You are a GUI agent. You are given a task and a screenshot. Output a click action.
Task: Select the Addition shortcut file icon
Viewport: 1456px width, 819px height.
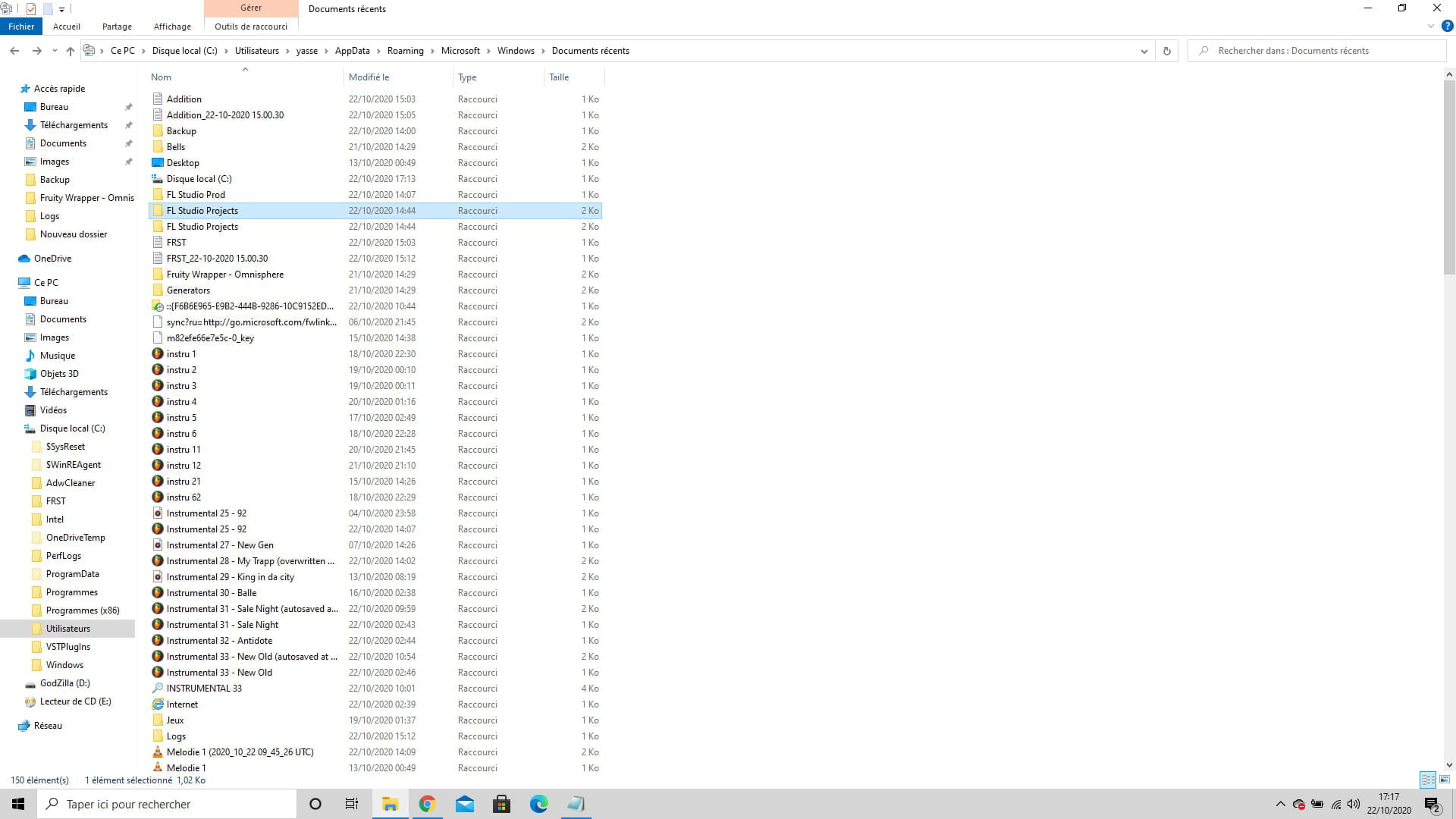click(x=158, y=99)
